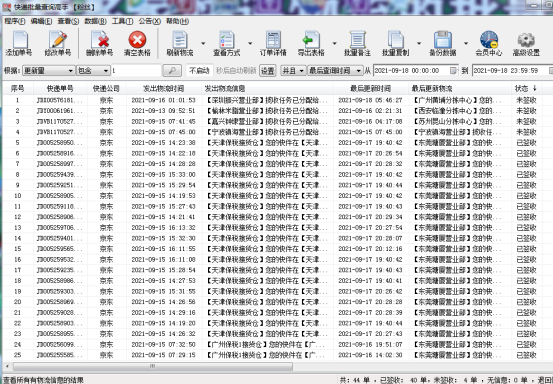Viewport: 553px width, 384px height.
Task: Expand the arrow next to 查看方式
Action: point(250,43)
